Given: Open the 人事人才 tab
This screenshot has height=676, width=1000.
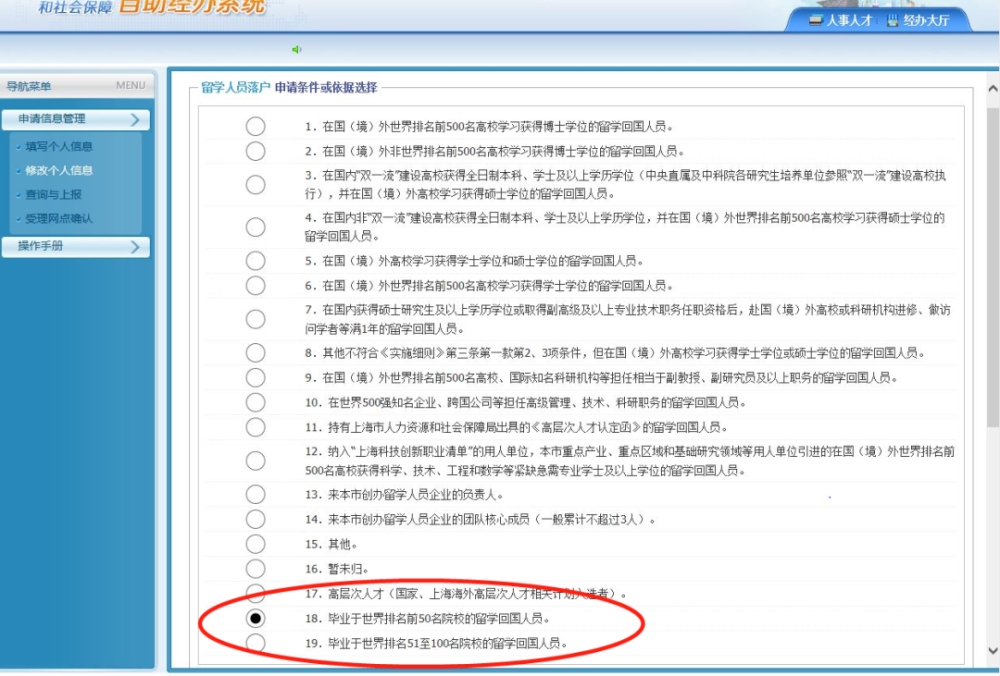Looking at the screenshot, I should click(841, 20).
